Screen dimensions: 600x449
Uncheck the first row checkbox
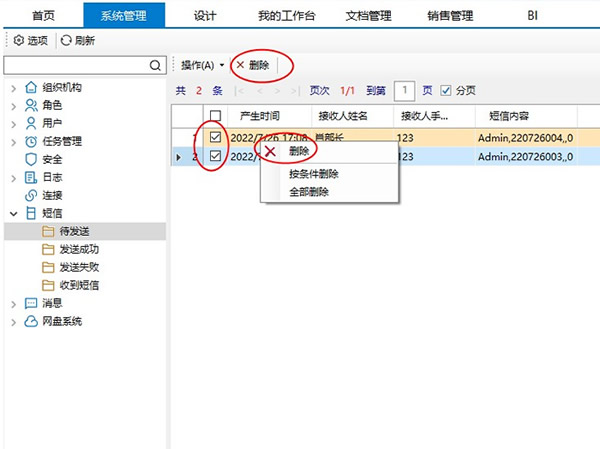pos(215,138)
